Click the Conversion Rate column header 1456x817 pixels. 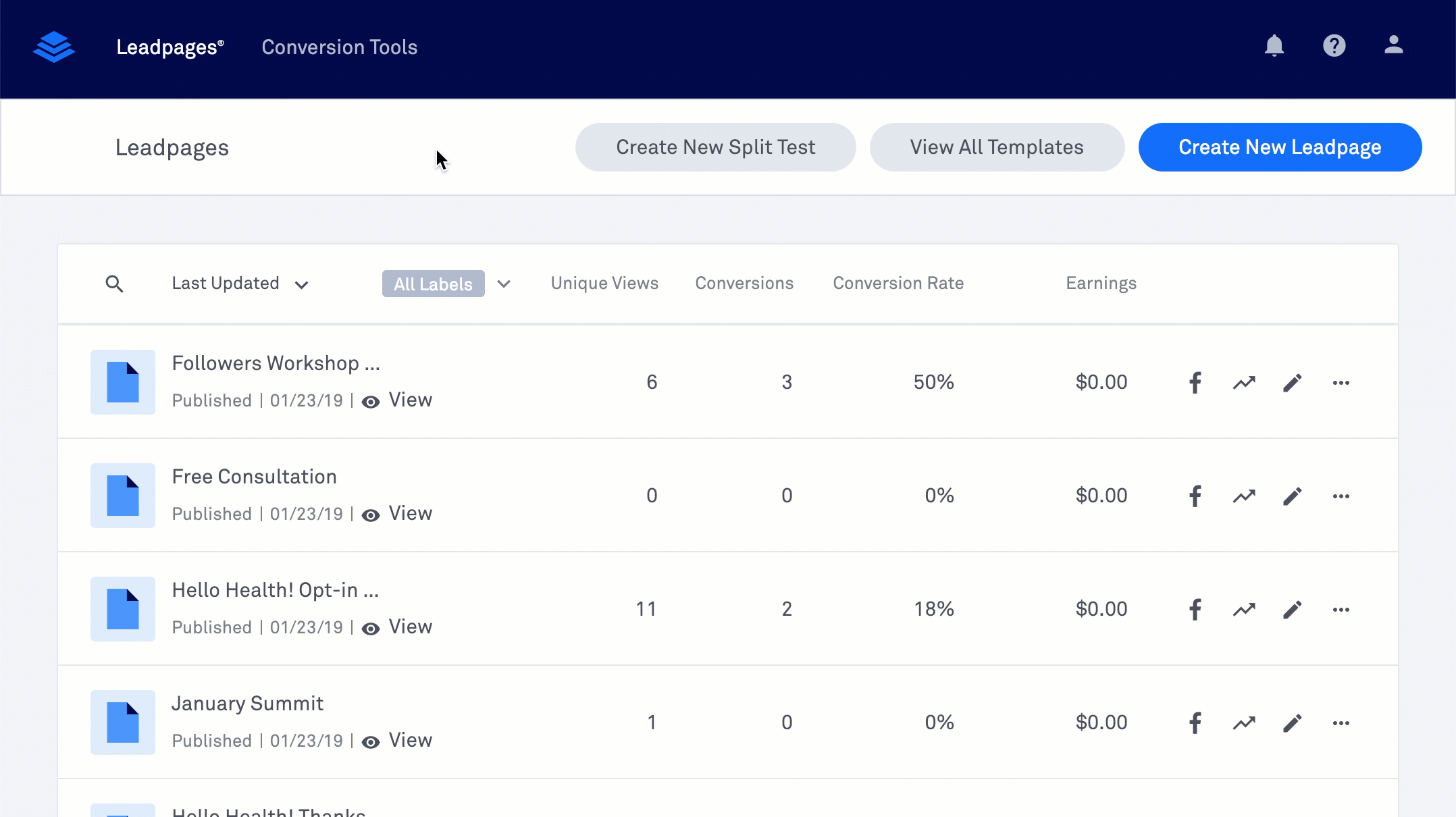click(x=898, y=284)
